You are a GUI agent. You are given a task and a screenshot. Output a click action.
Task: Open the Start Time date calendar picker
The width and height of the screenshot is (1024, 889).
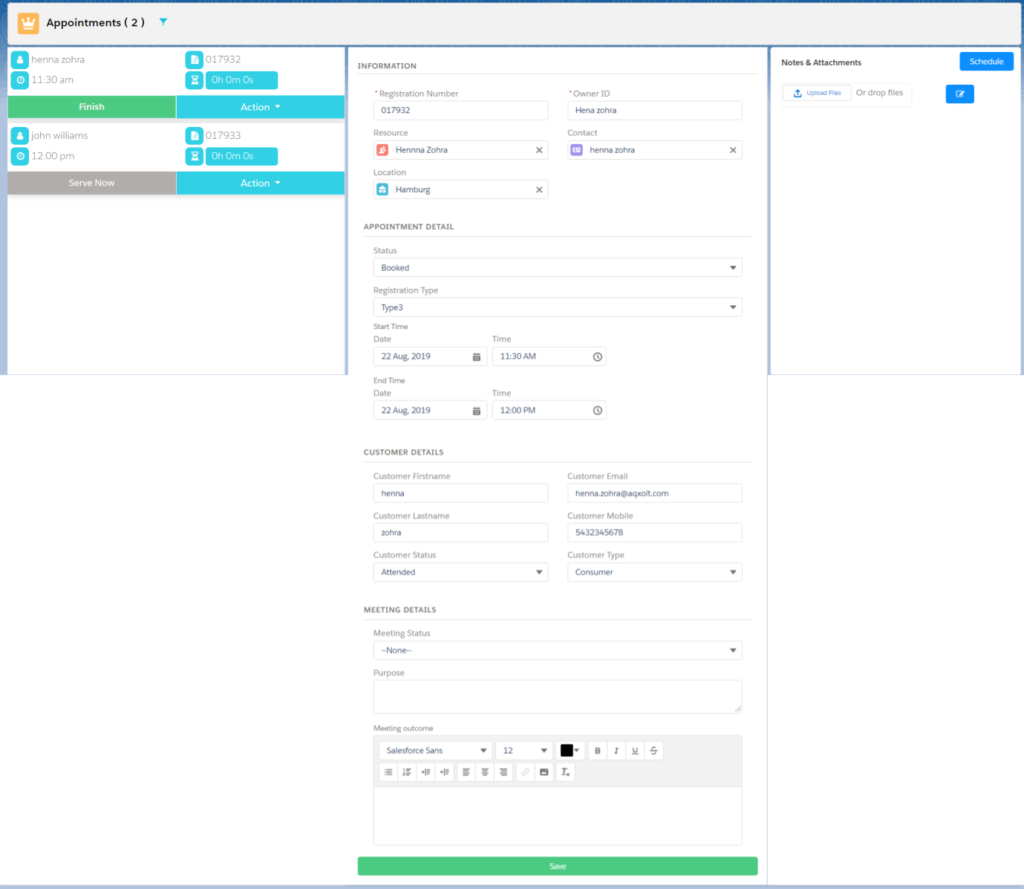click(477, 356)
